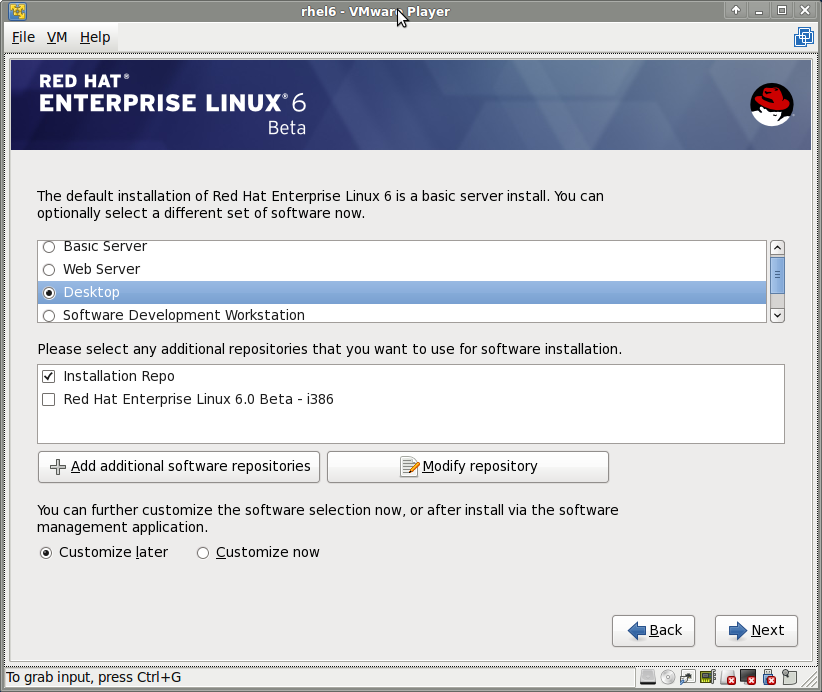Open the File menu

pyautogui.click(x=24, y=37)
